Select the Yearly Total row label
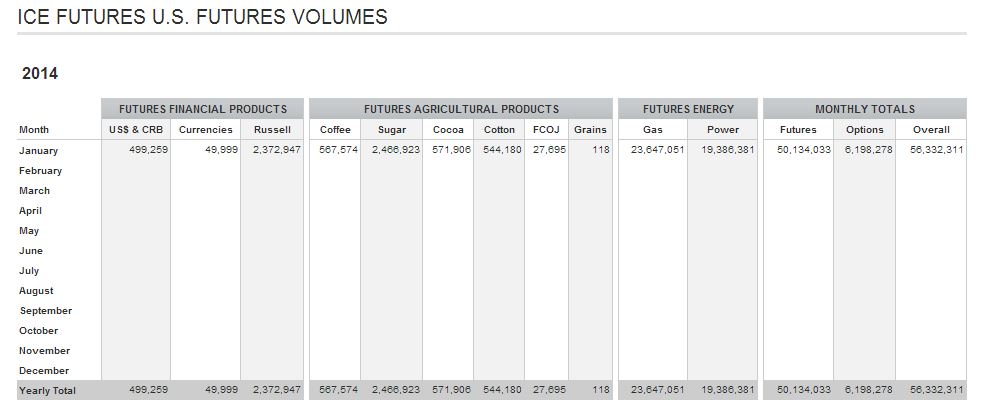982x408 pixels. [47, 390]
